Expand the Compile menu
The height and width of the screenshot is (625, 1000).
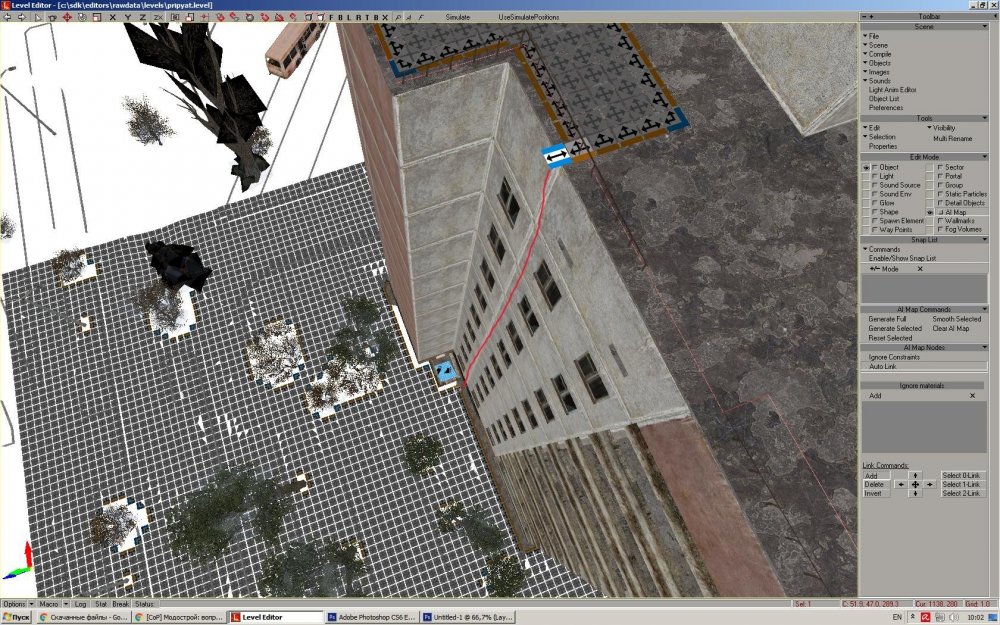click(x=877, y=54)
